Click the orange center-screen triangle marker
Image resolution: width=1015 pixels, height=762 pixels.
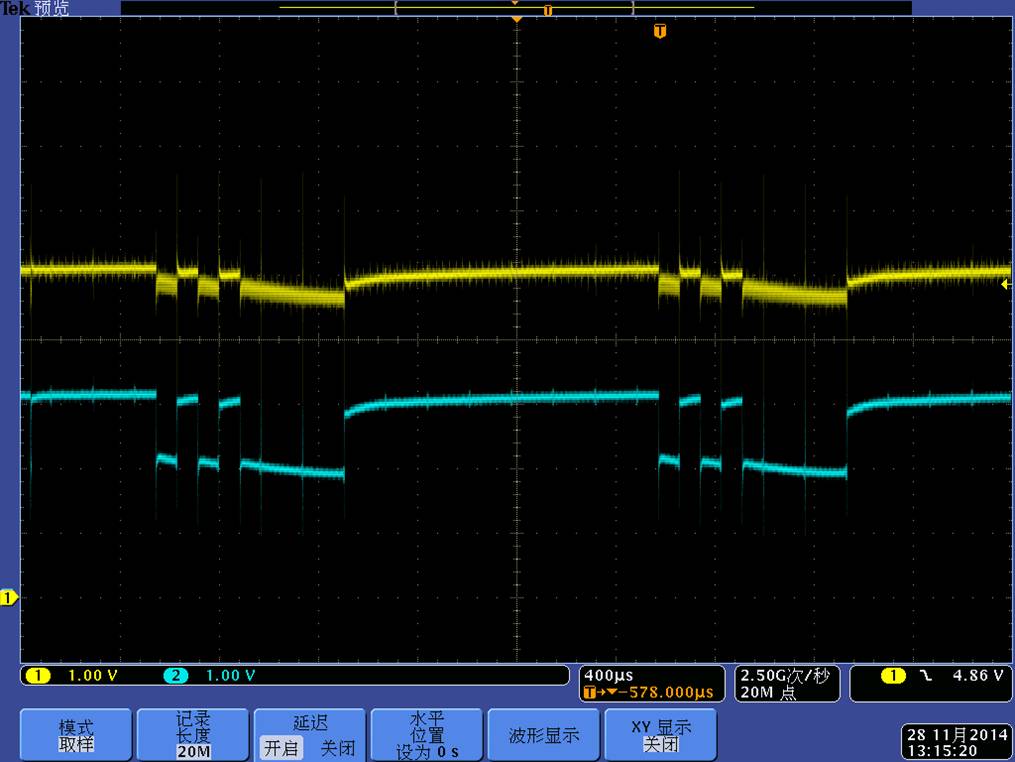pos(516,20)
